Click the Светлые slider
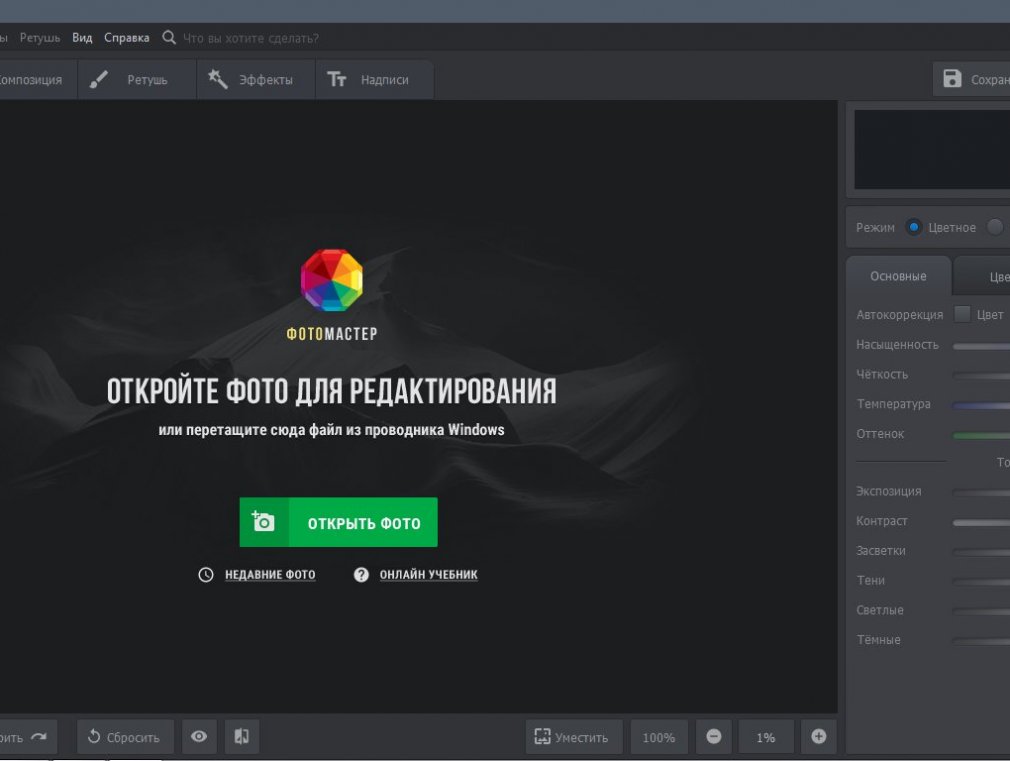 (982, 612)
